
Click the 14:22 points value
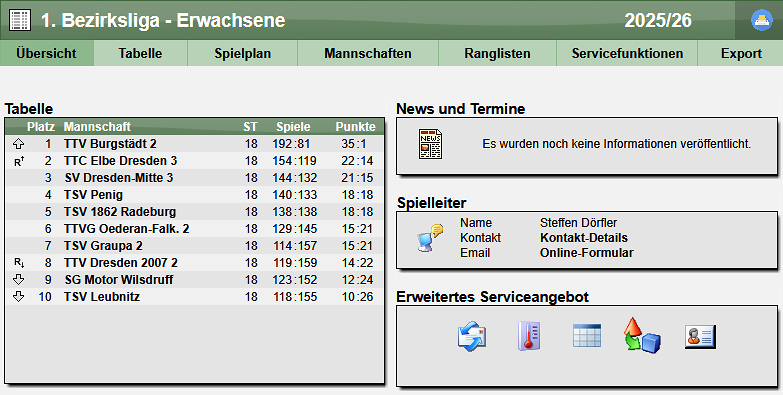[358, 263]
